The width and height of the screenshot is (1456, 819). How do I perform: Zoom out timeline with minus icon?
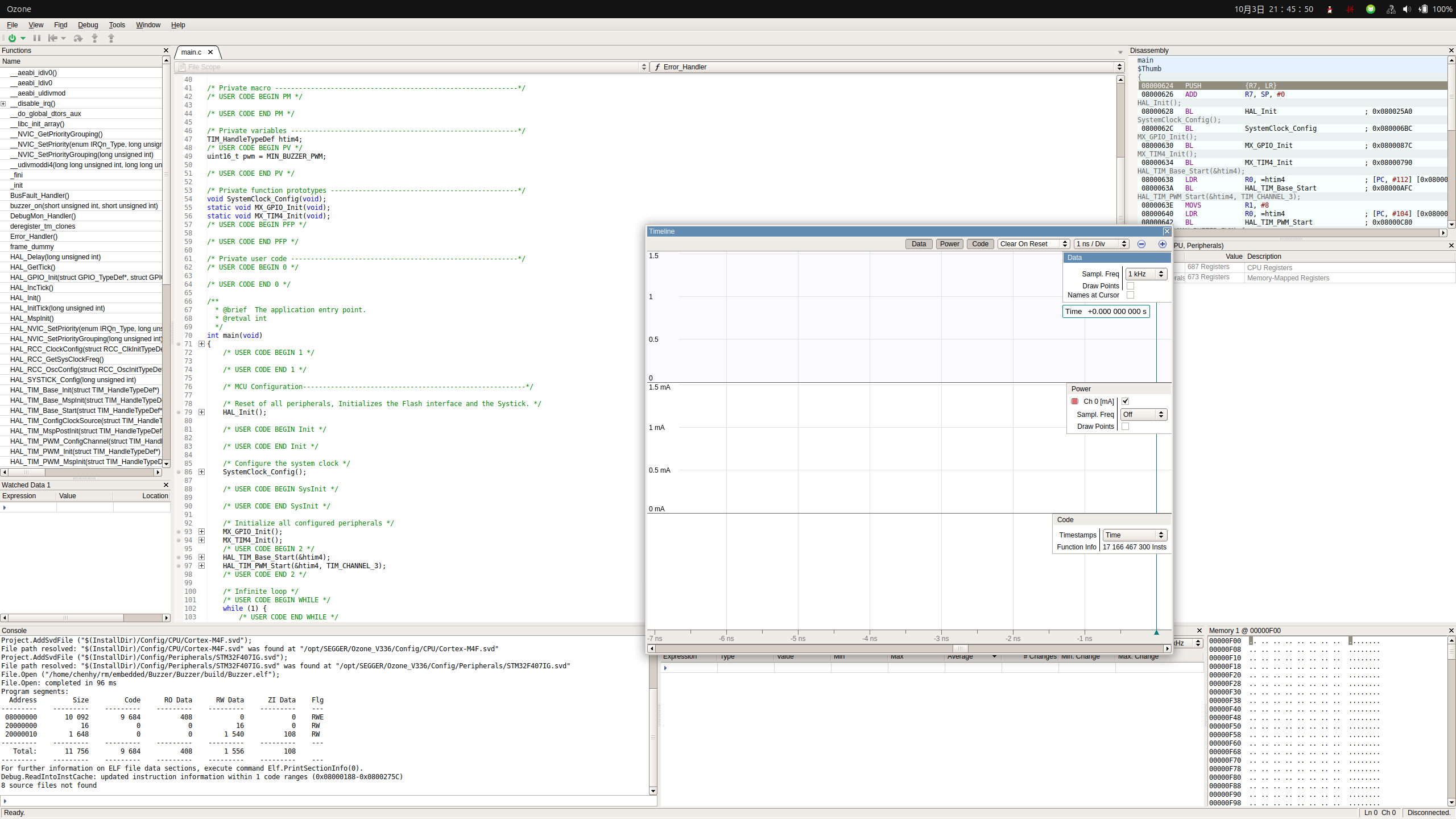pos(1141,244)
